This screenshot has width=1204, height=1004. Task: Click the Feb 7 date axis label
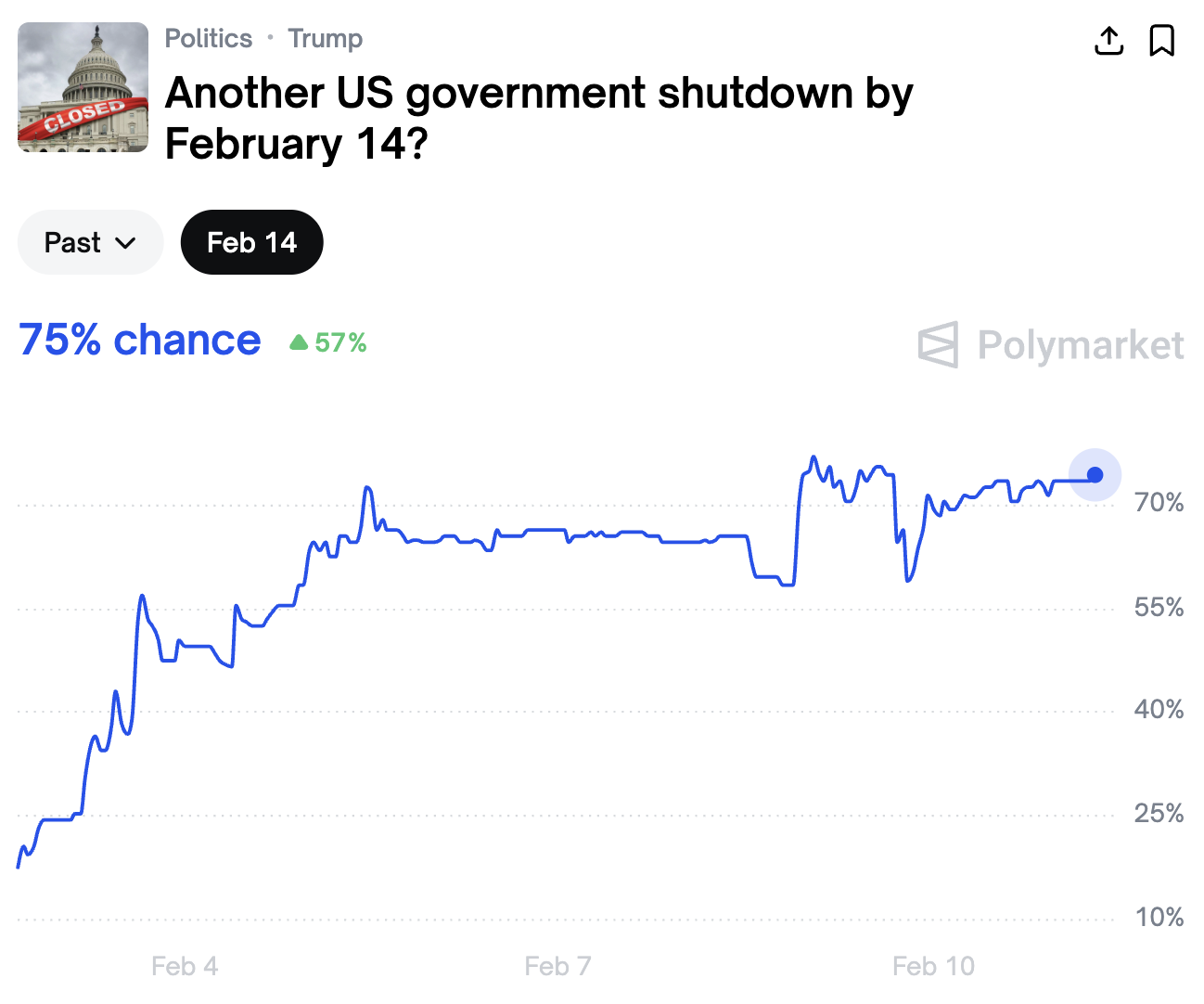click(x=557, y=966)
